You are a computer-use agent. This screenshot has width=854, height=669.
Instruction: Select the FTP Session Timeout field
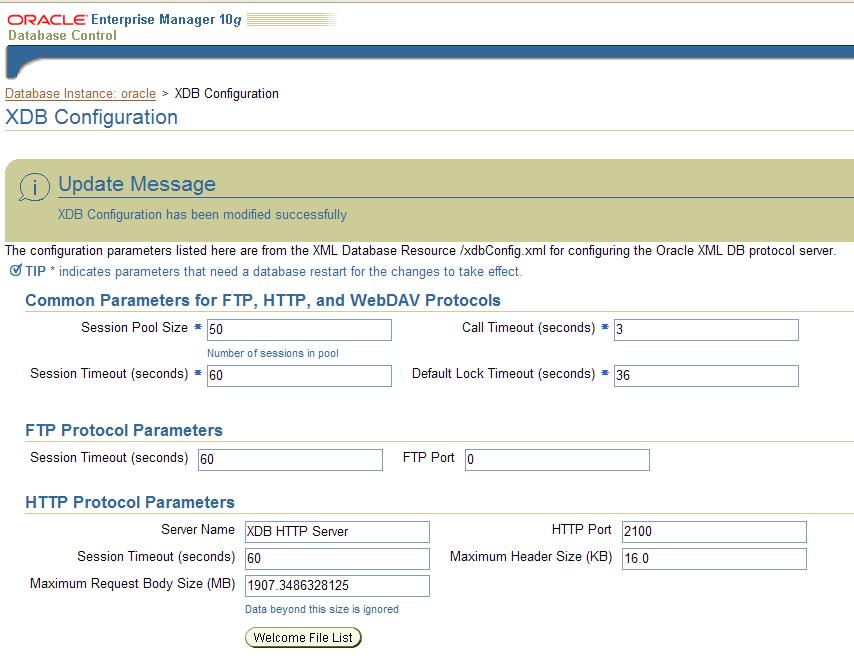click(x=290, y=459)
